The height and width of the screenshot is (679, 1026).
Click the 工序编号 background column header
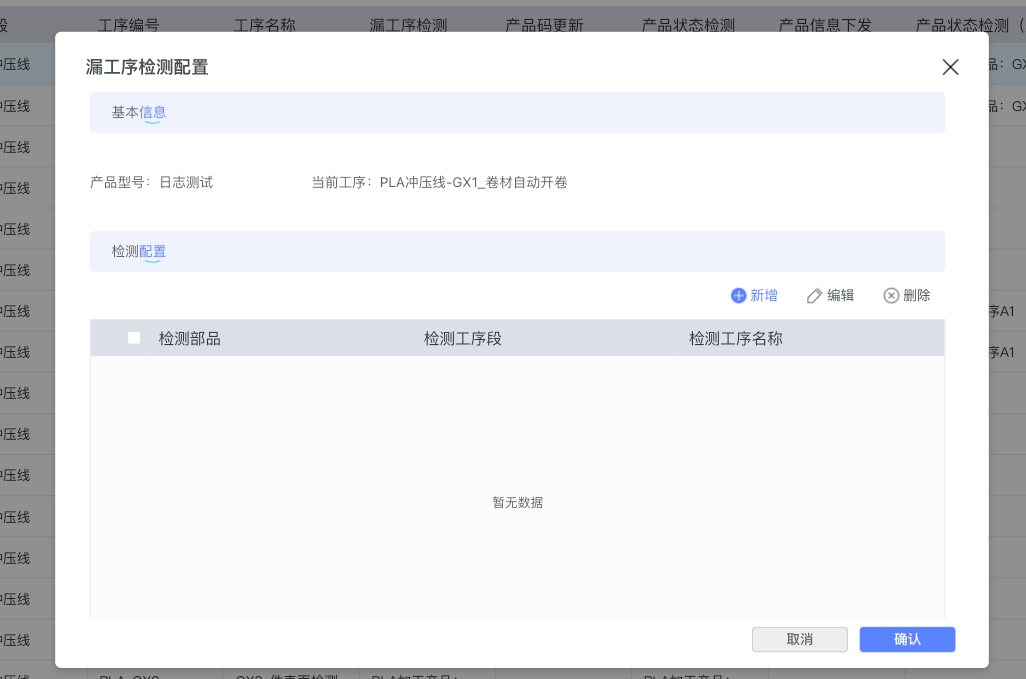128,25
